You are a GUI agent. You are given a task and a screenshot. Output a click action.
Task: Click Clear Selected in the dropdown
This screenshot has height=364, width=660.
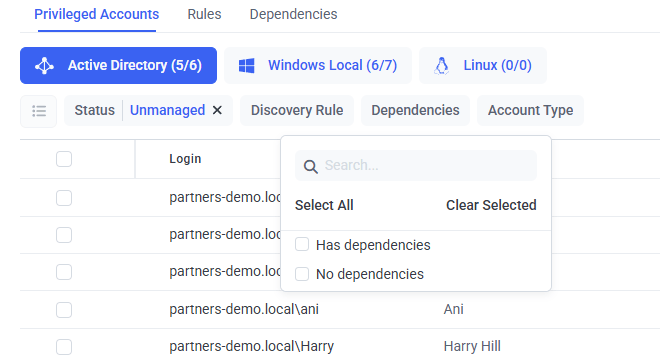491,205
